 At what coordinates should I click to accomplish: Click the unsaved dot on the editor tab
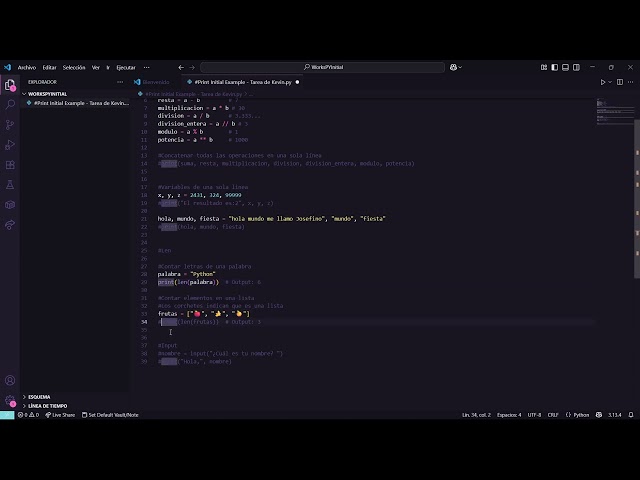coord(297,82)
